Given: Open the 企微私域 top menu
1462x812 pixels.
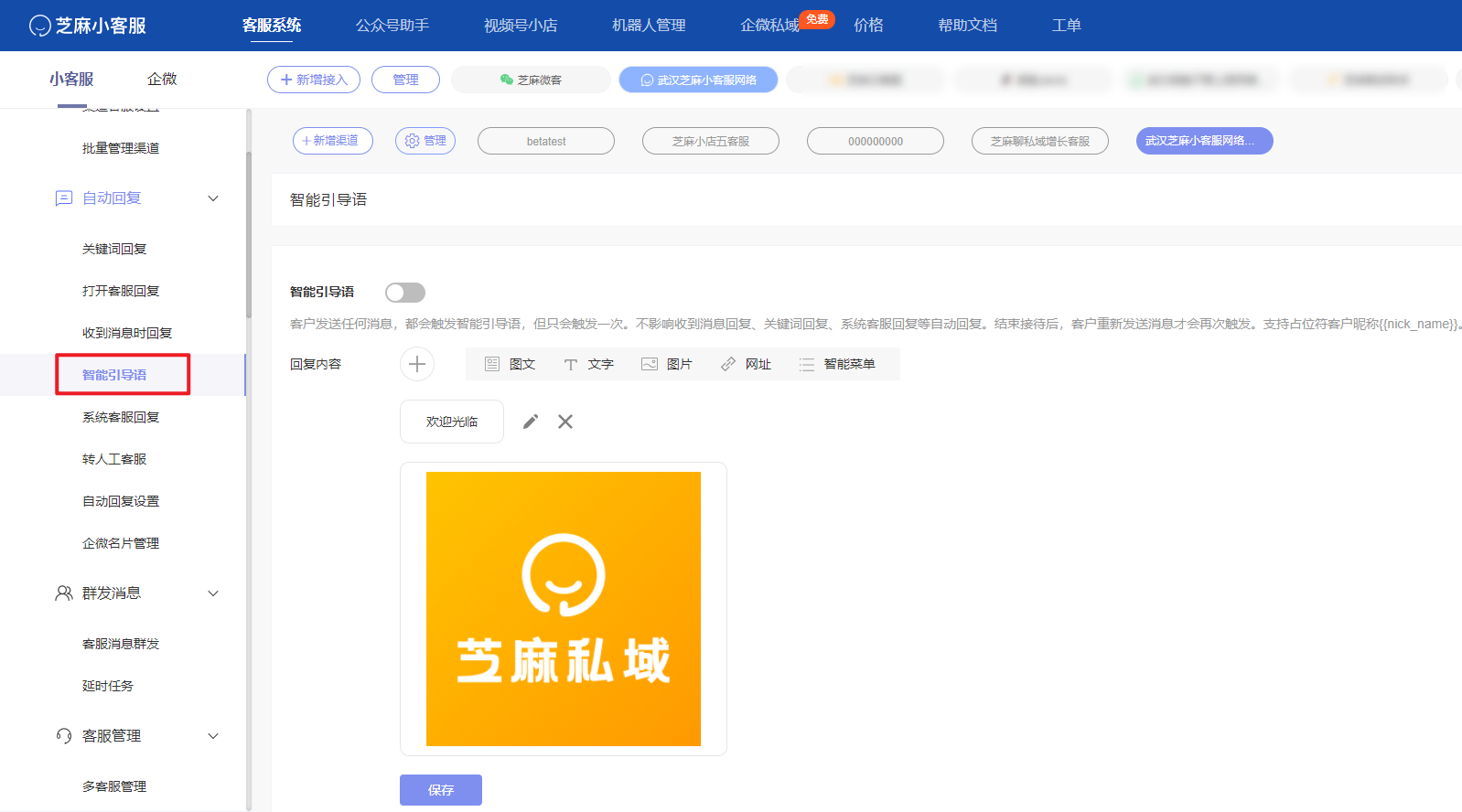Looking at the screenshot, I should (x=769, y=26).
